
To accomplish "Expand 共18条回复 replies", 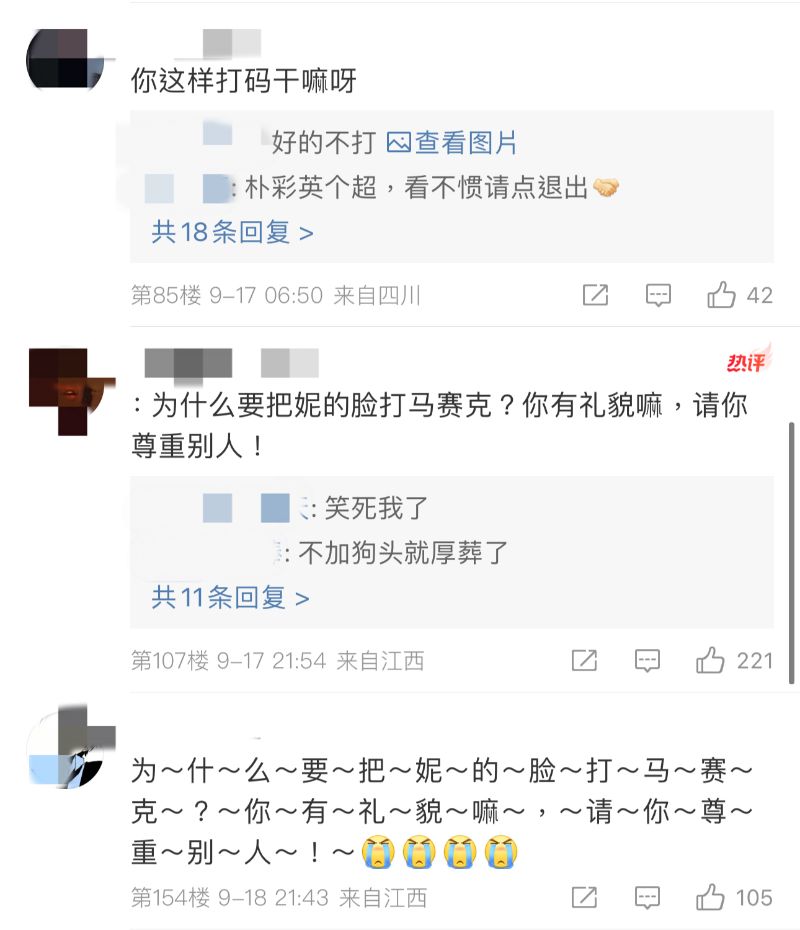I will pyautogui.click(x=232, y=232).
